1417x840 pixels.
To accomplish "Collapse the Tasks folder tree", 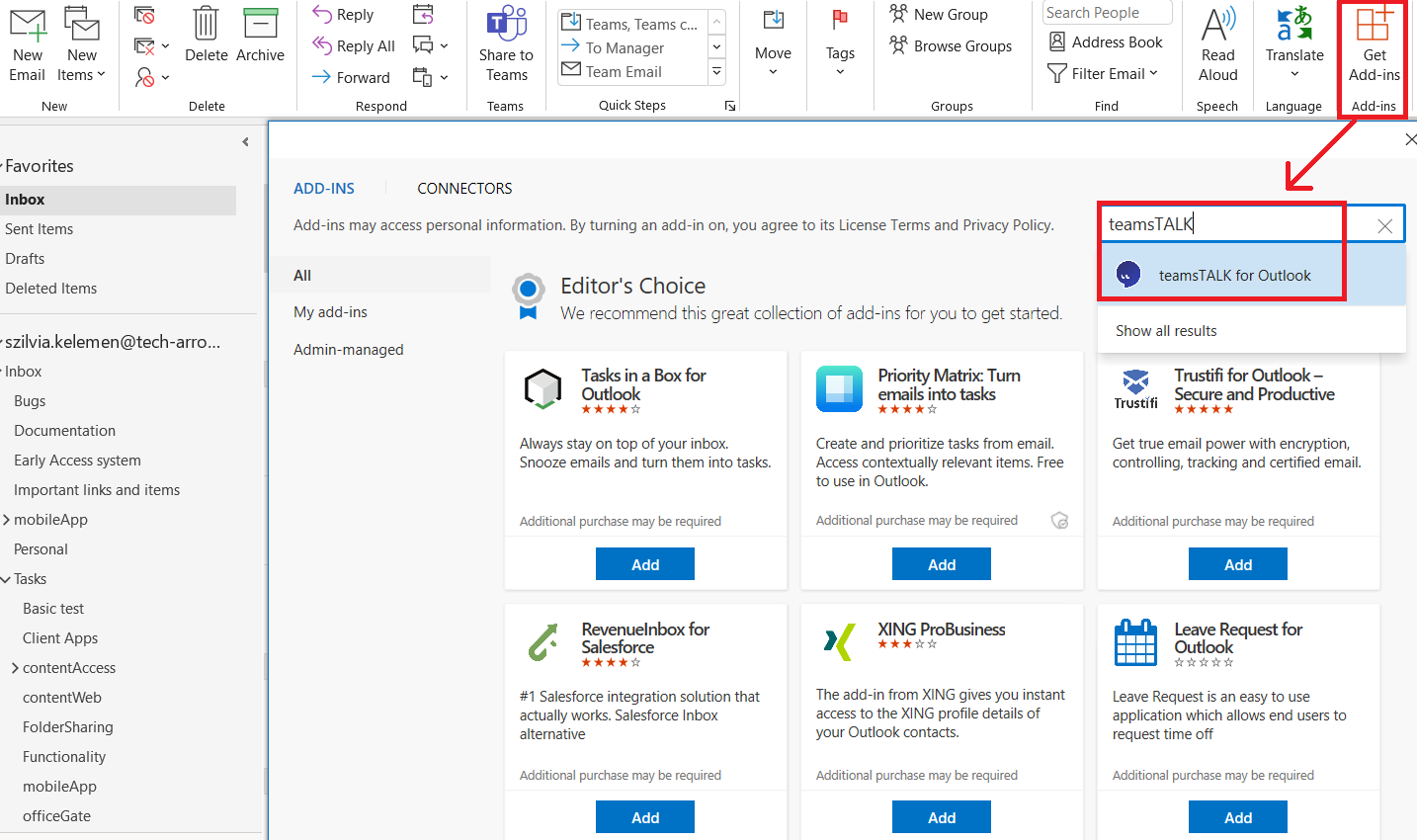I will [x=7, y=579].
